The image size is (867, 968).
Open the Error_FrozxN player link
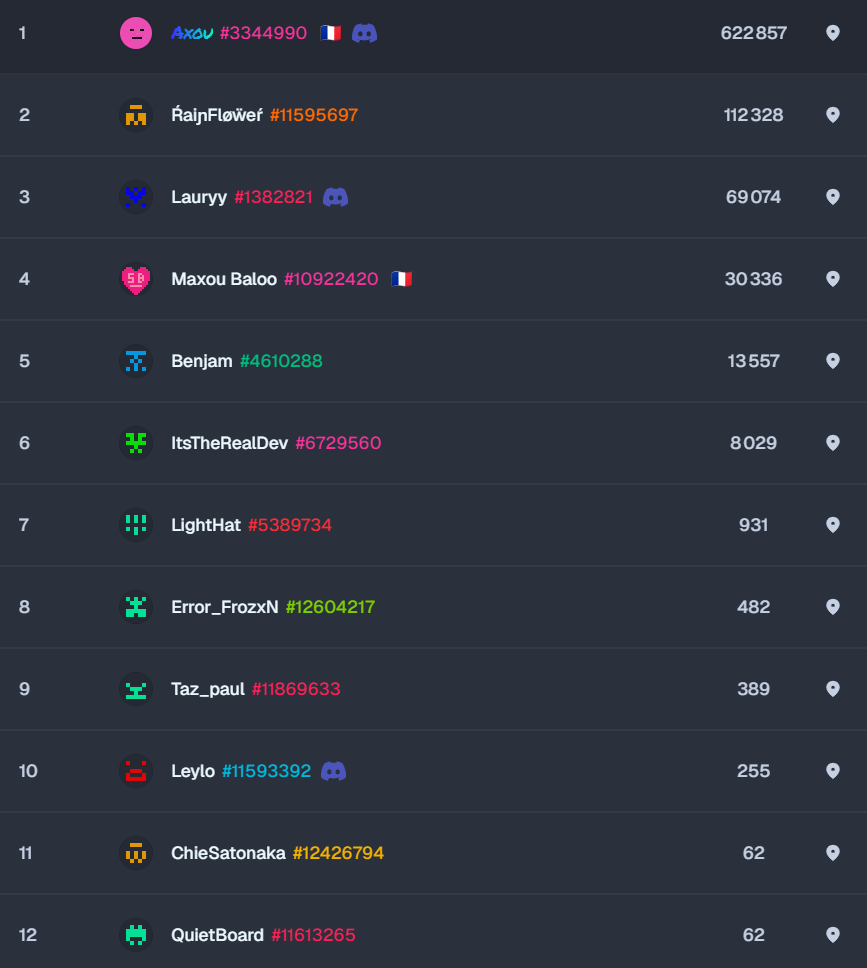pyautogui.click(x=224, y=607)
